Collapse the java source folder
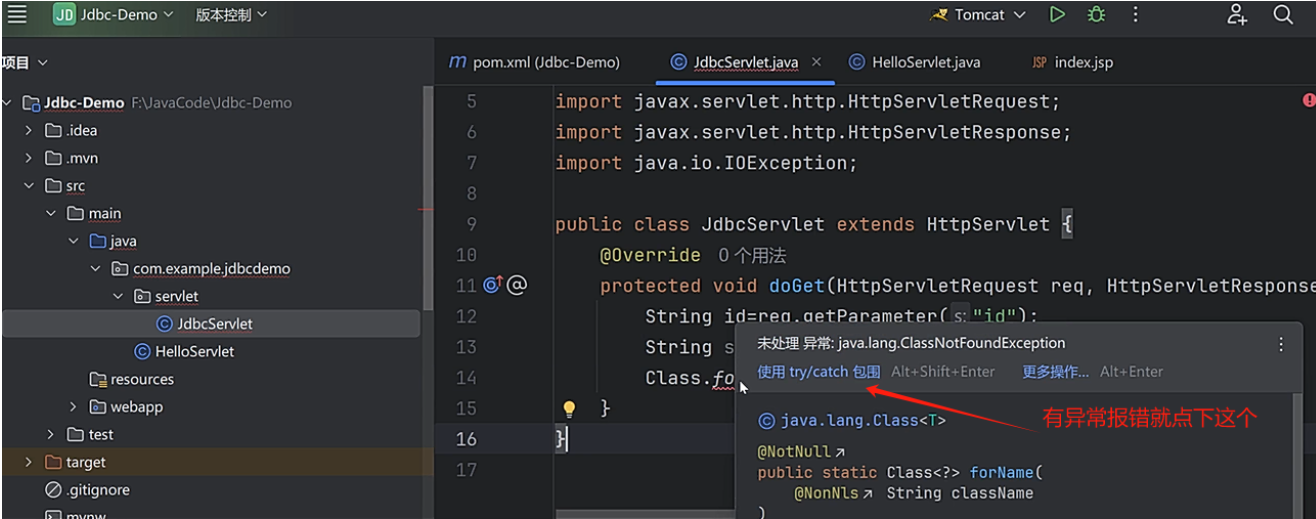The image size is (1316, 519). click(73, 241)
